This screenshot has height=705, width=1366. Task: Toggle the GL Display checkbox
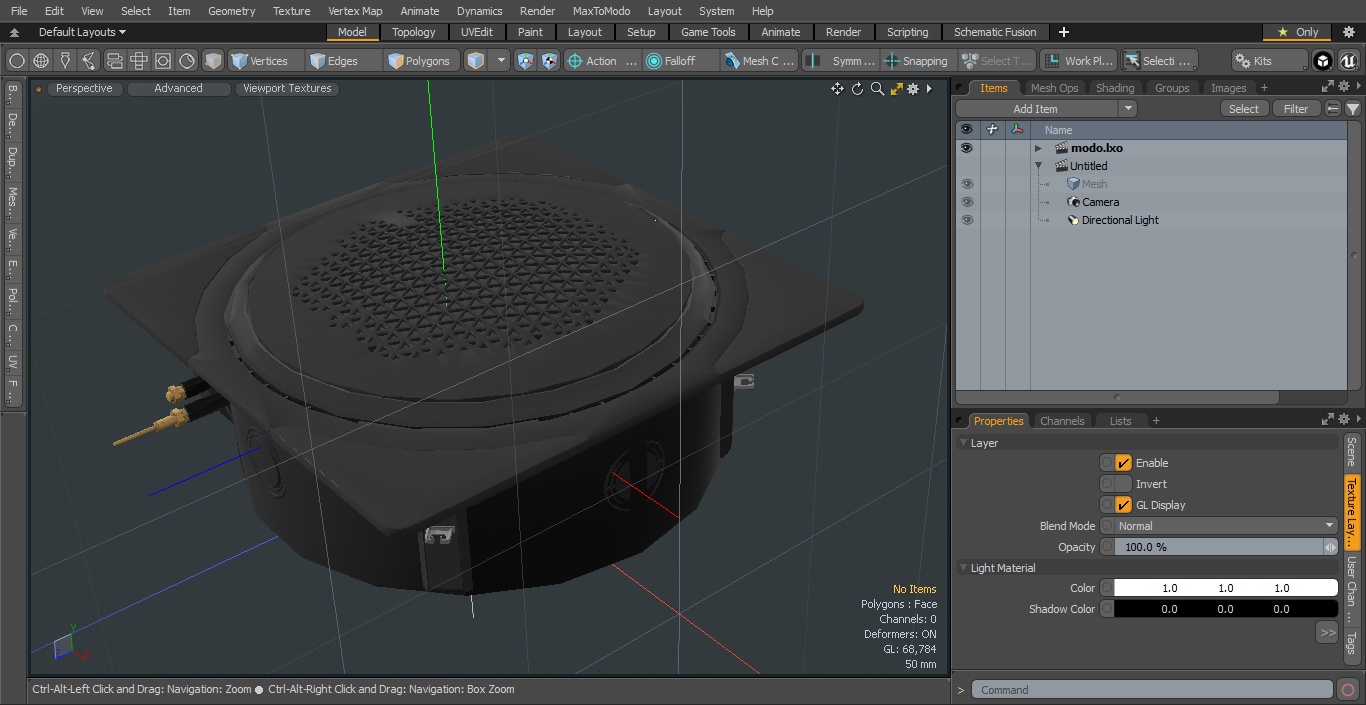tap(1123, 505)
